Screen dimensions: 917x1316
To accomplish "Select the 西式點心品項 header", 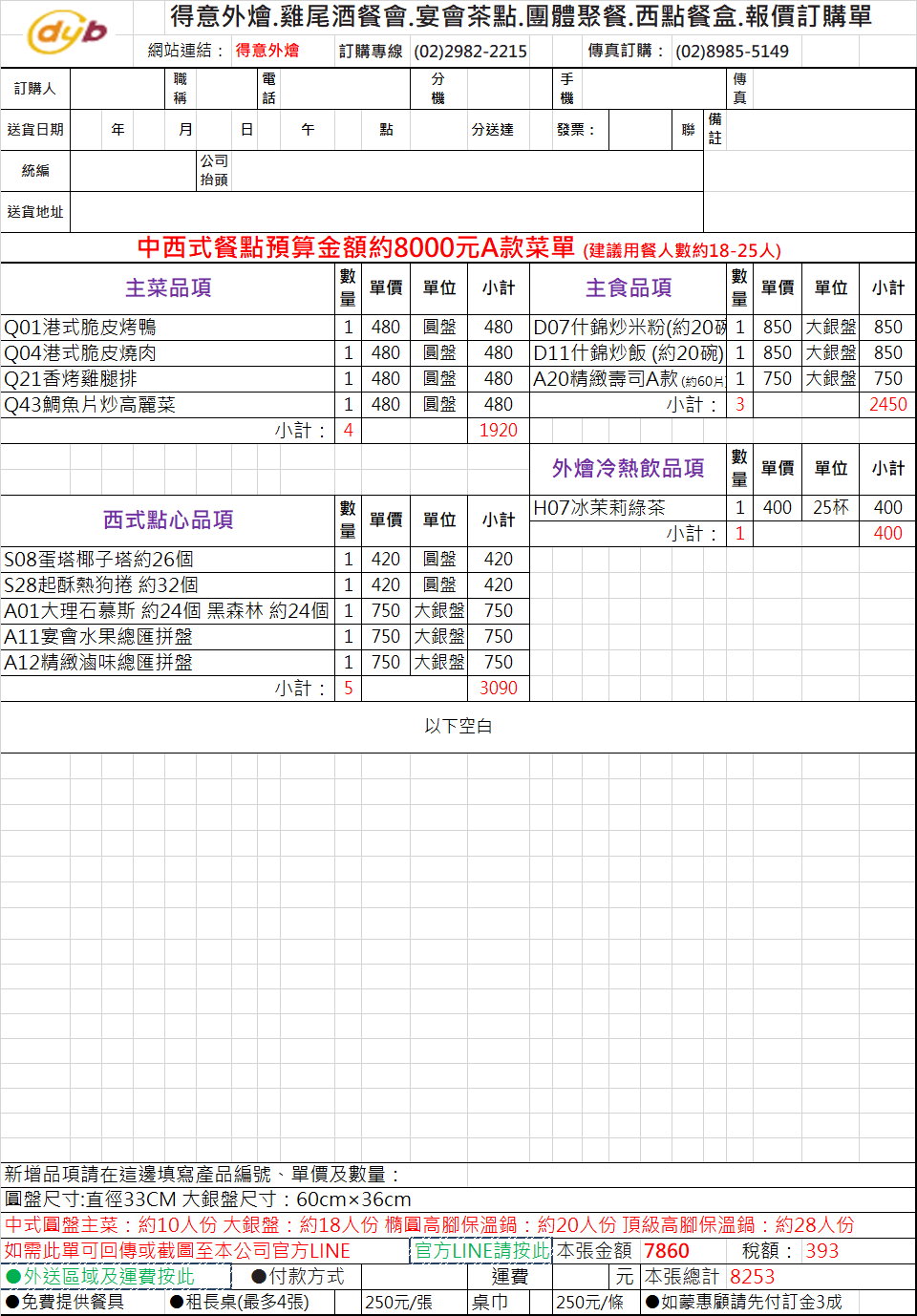I will pos(168,520).
